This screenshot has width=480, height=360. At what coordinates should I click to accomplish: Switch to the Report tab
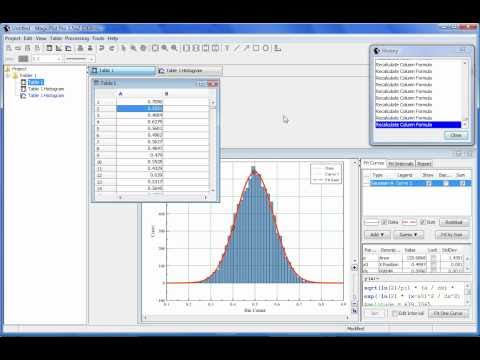[424, 164]
